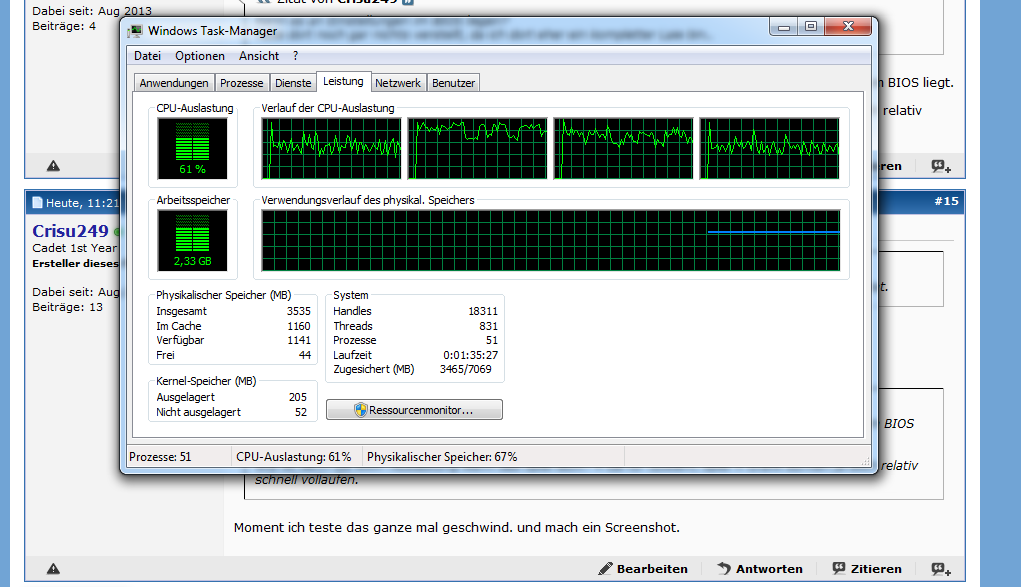Click the Insgesamt value 3535

tap(299, 311)
